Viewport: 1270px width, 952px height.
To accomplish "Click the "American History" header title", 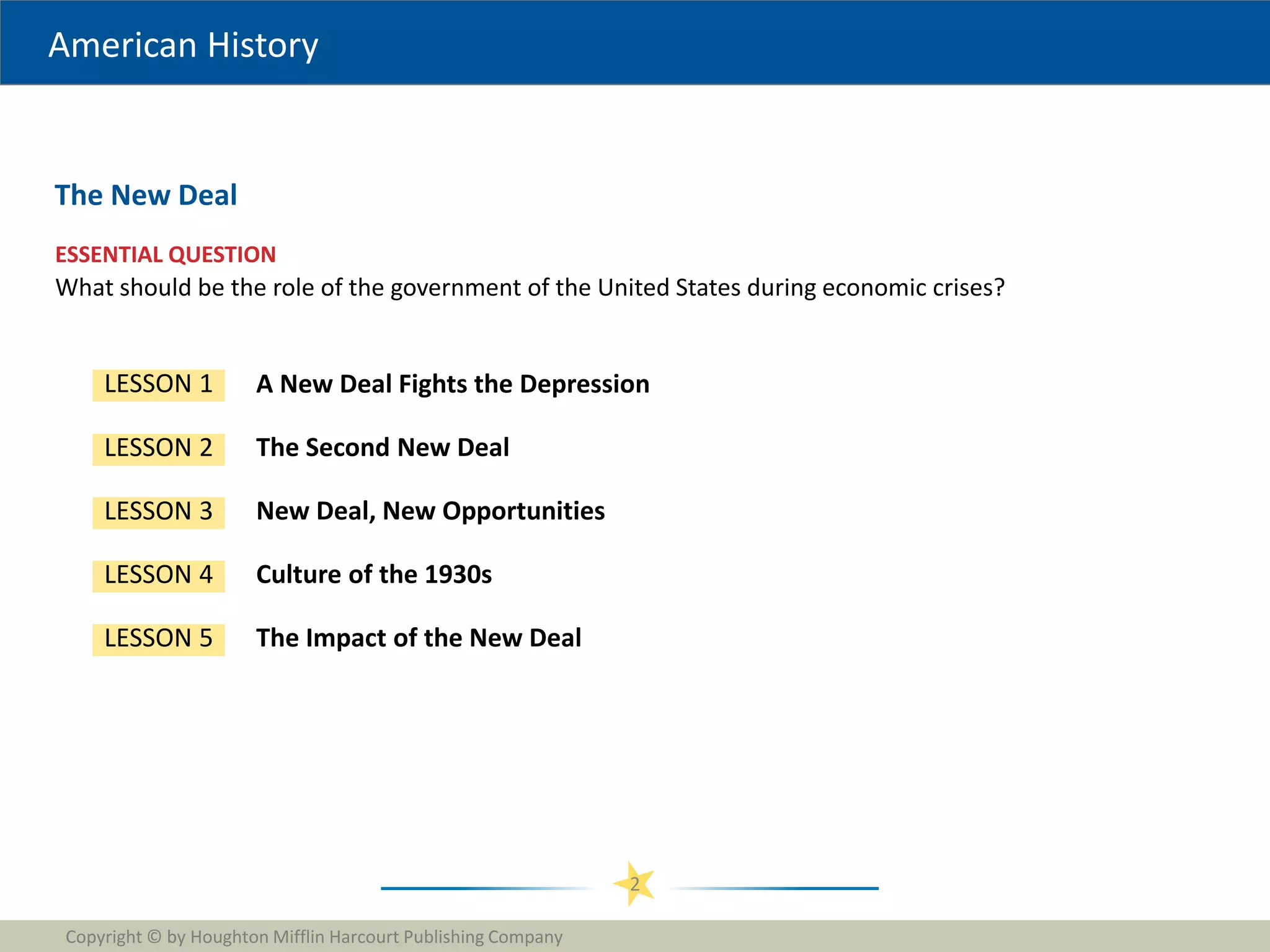I will 184,45.
